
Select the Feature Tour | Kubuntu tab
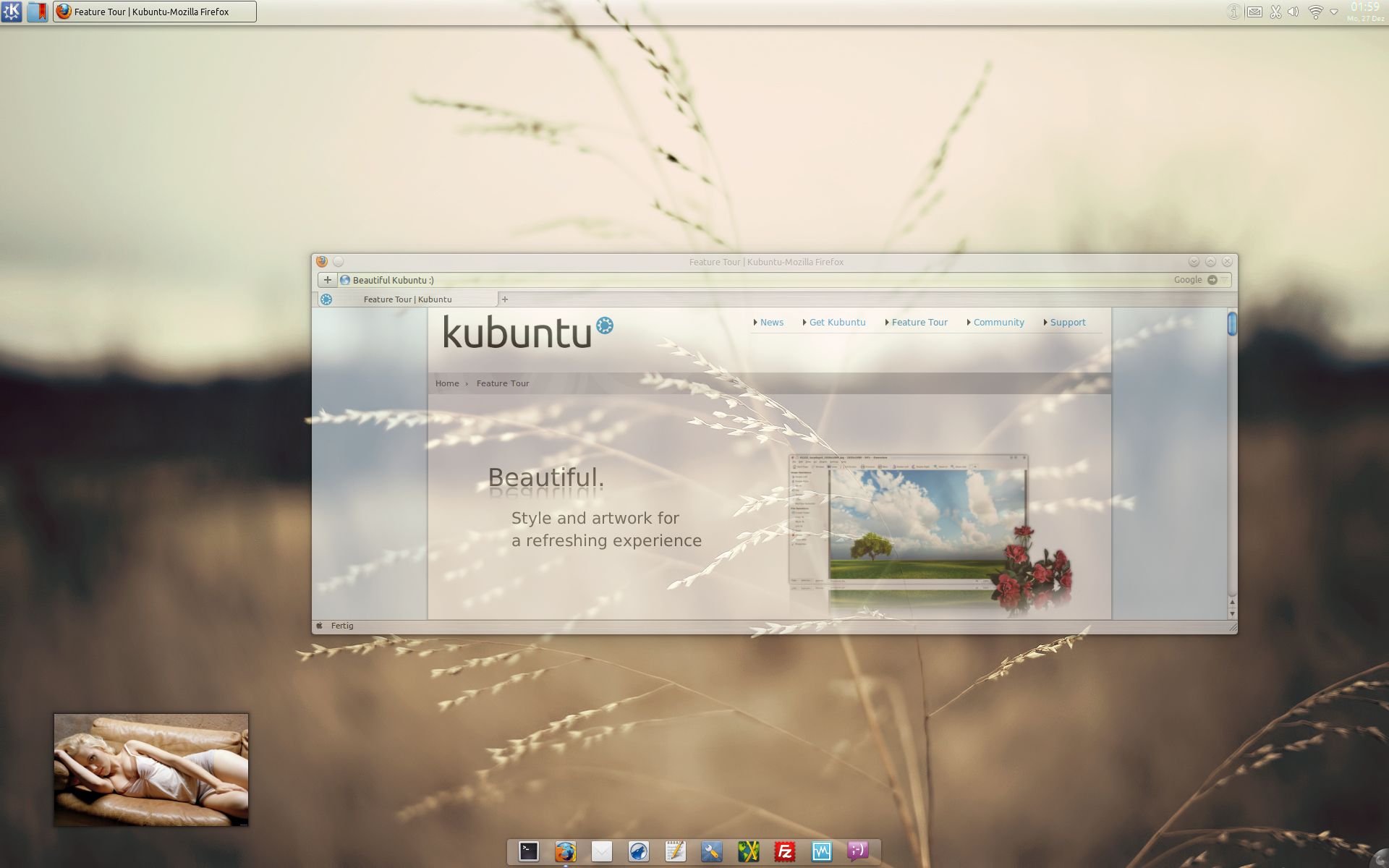coord(408,299)
